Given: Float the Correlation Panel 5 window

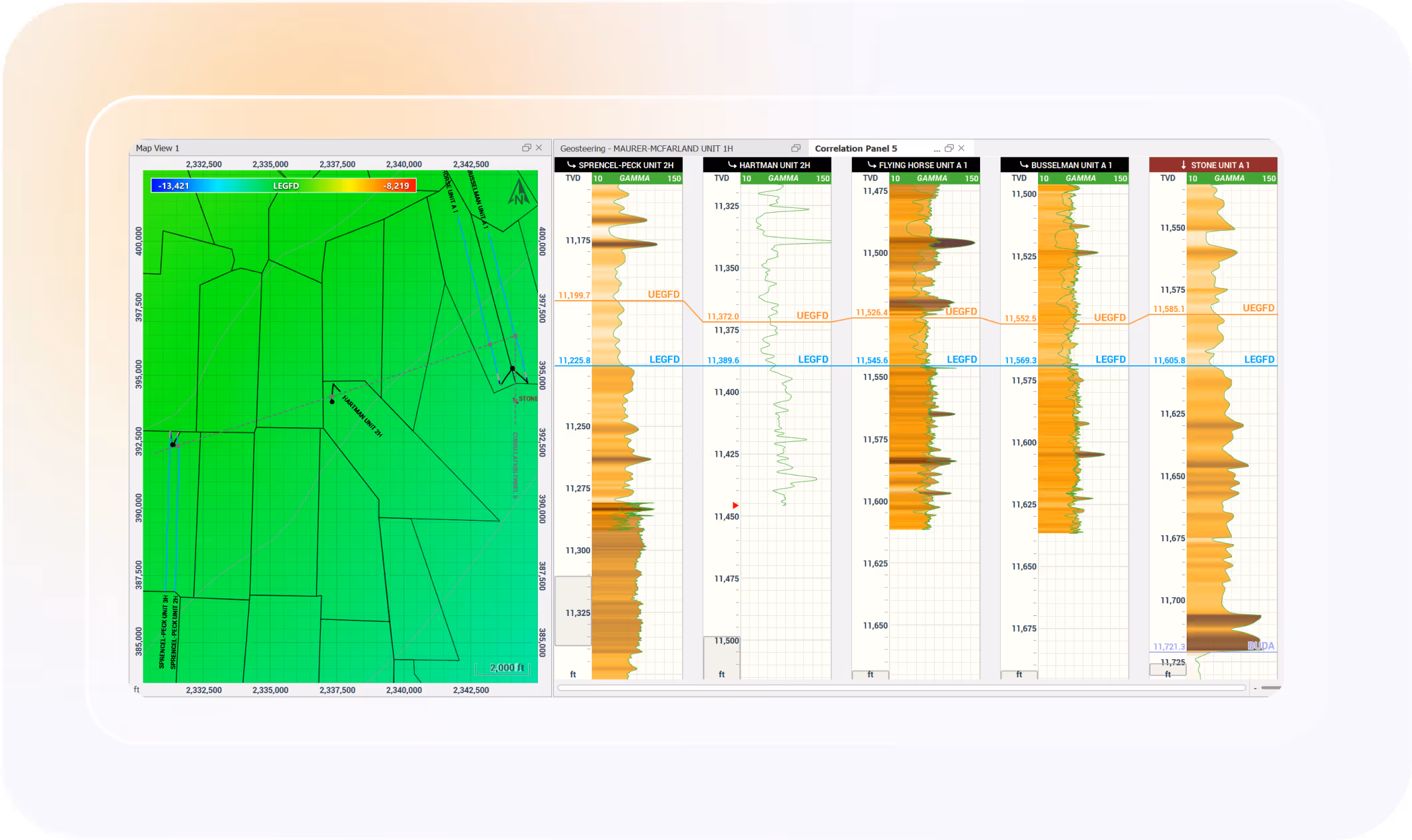Looking at the screenshot, I should click(949, 148).
